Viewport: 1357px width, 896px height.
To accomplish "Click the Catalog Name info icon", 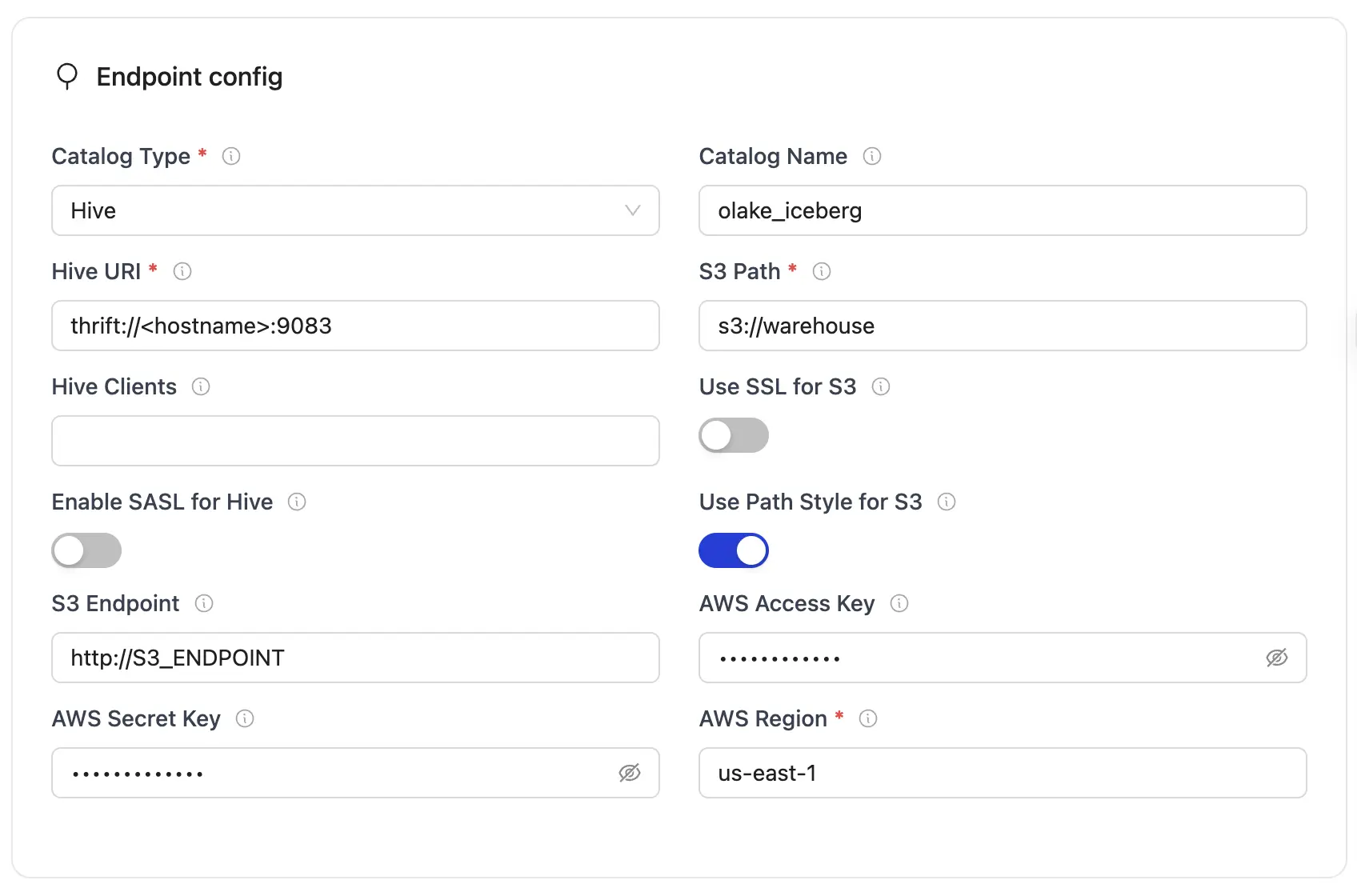I will point(873,156).
